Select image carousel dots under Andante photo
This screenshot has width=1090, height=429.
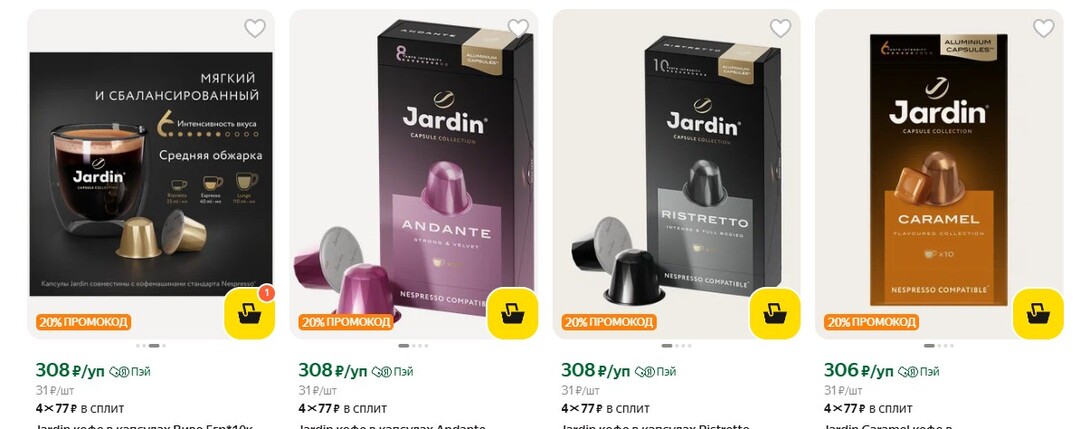(x=414, y=346)
